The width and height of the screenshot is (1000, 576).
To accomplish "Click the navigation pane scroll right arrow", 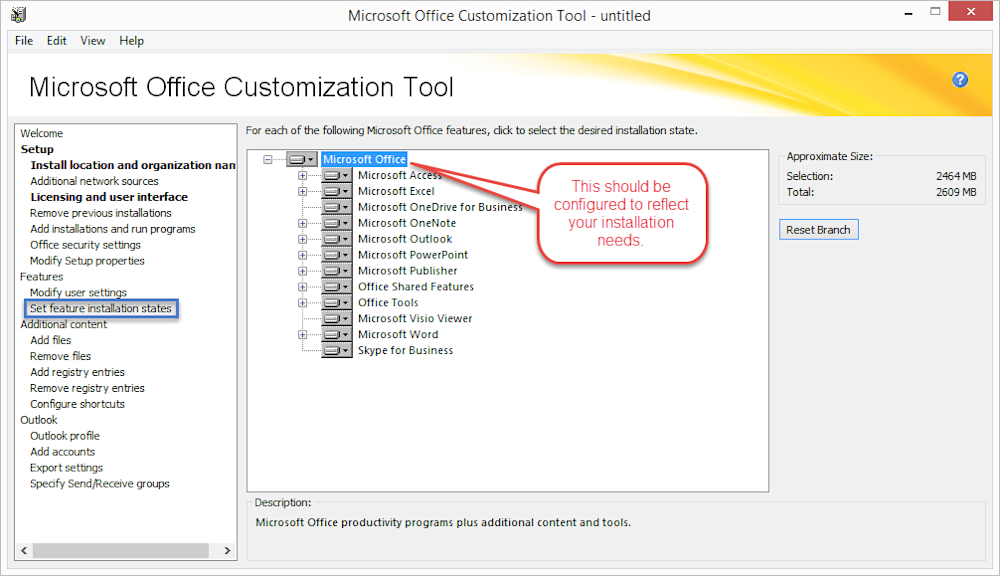I will pyautogui.click(x=227, y=550).
